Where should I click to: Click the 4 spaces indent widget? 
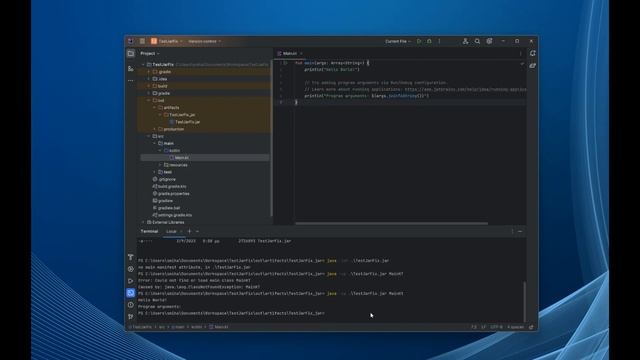coord(516,327)
